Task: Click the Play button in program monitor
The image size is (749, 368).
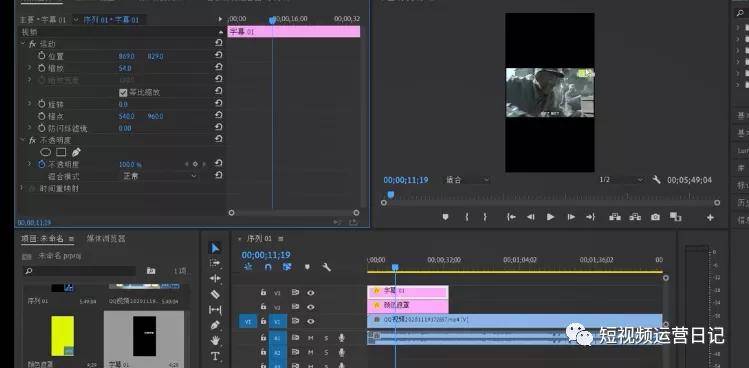Action: click(x=550, y=217)
